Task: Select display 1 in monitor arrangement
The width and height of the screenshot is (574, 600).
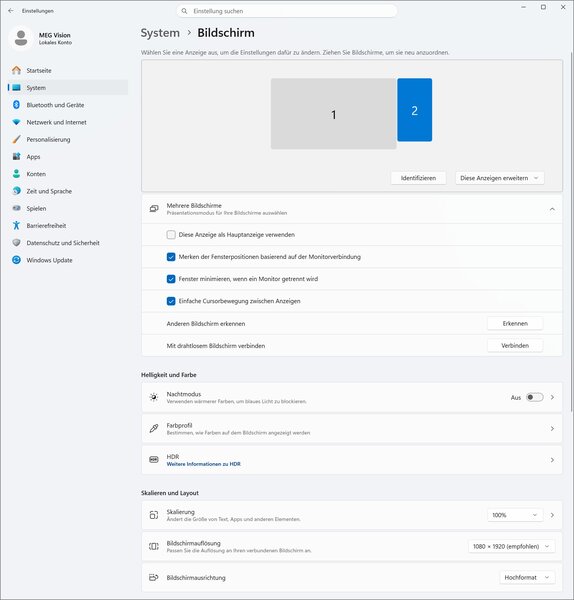Action: click(333, 114)
